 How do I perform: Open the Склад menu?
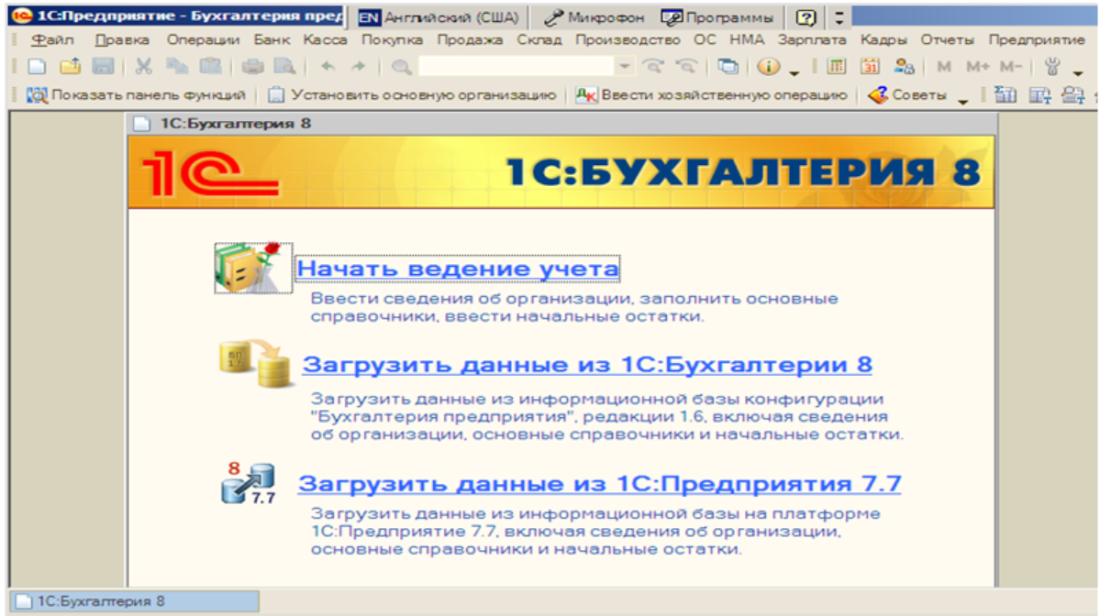click(539, 40)
